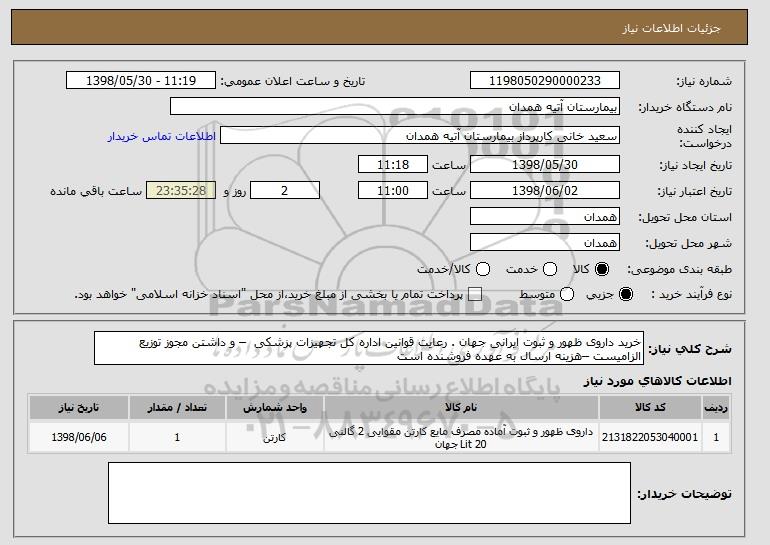Select the کالا radio button

602,269
